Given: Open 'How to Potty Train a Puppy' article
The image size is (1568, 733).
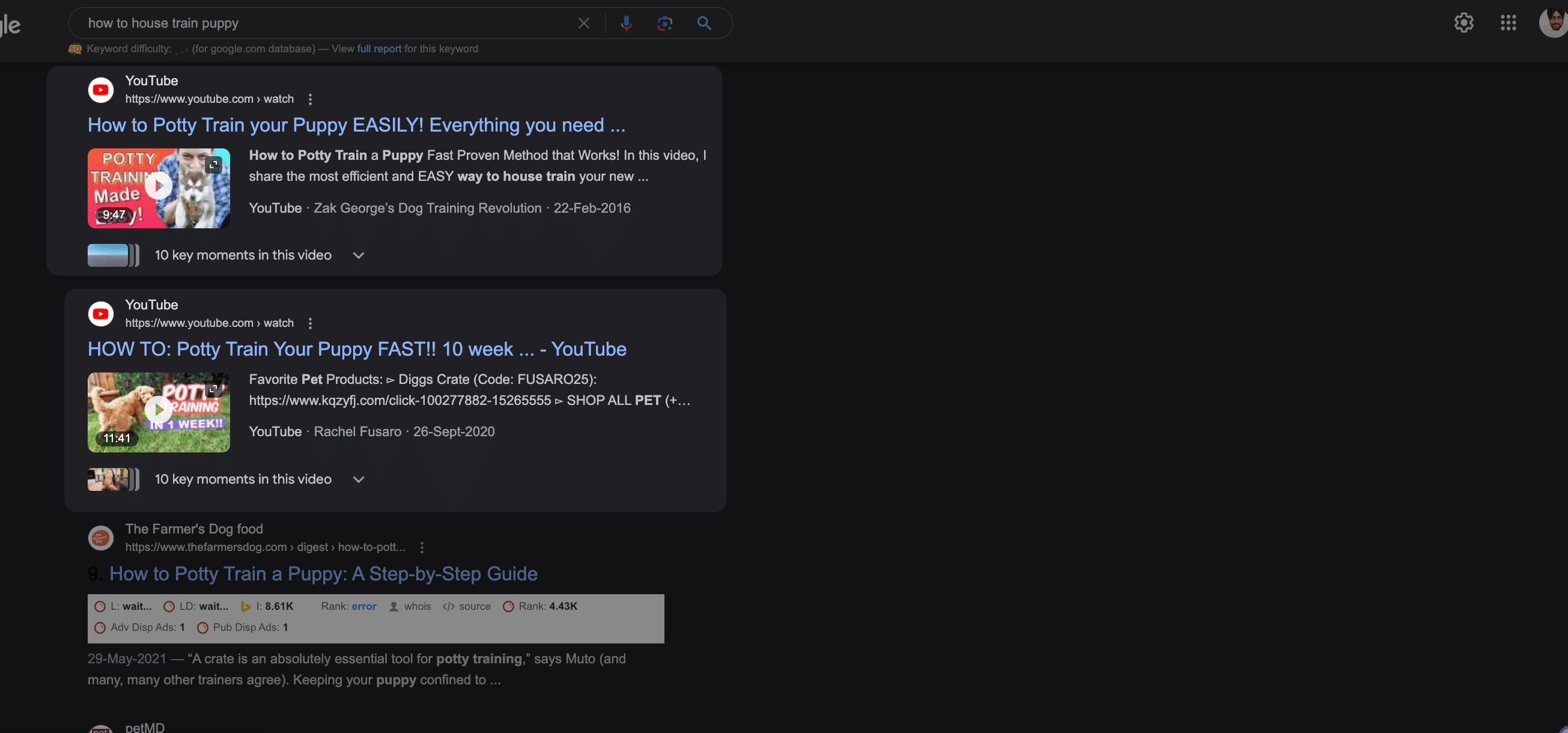Looking at the screenshot, I should [322, 574].
